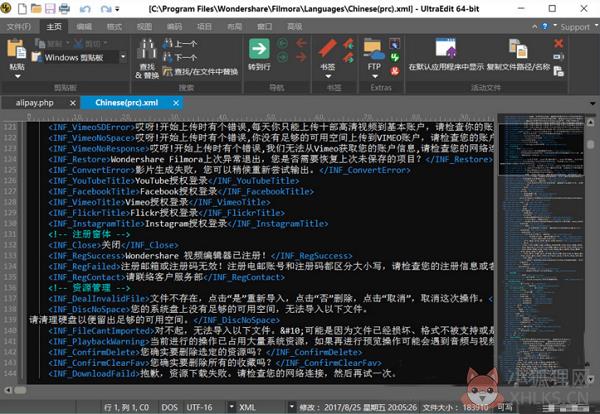Open the UTF-16 encoding dropdown in status bar

click(232, 406)
